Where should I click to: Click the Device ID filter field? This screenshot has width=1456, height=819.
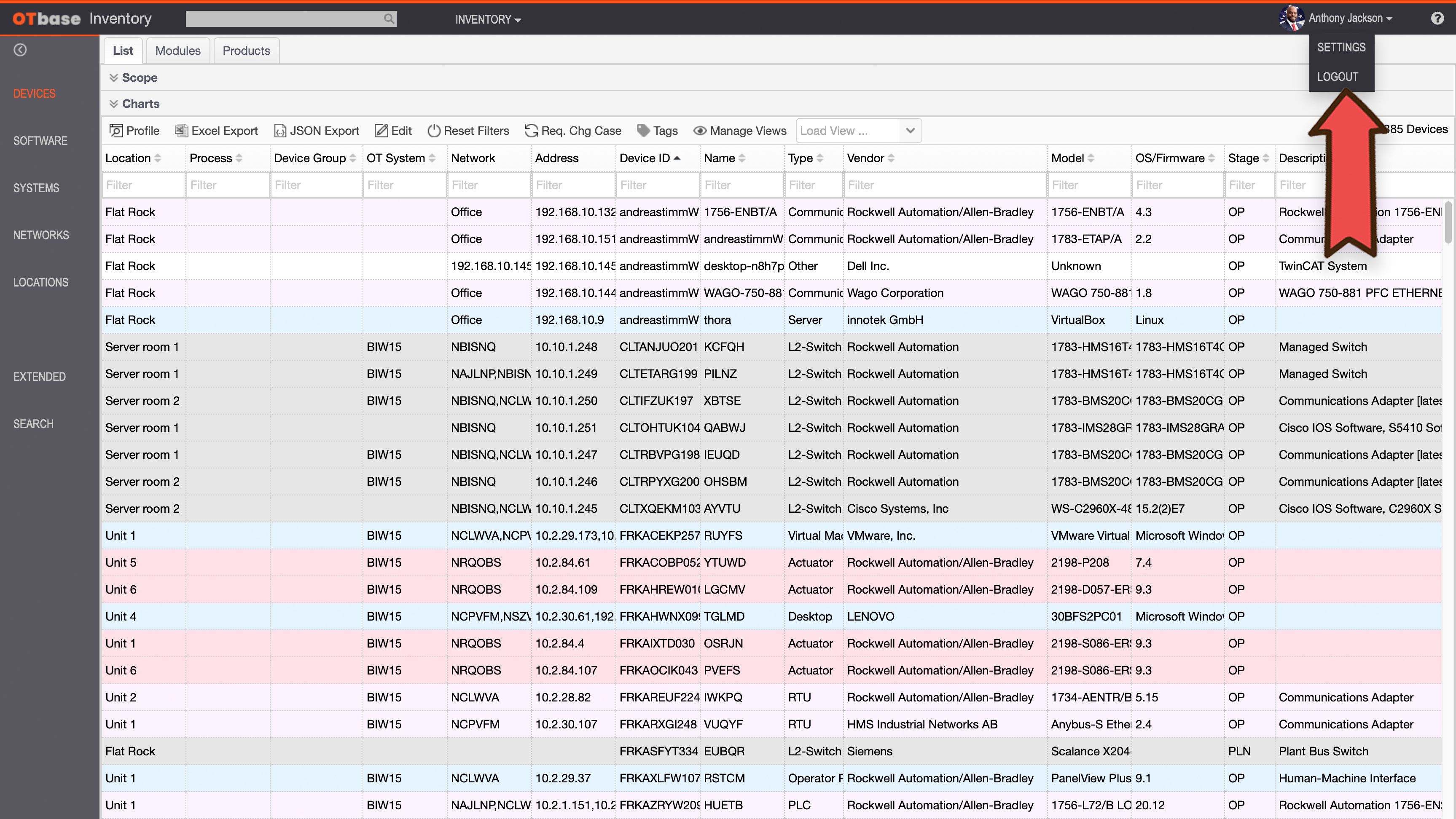657,185
